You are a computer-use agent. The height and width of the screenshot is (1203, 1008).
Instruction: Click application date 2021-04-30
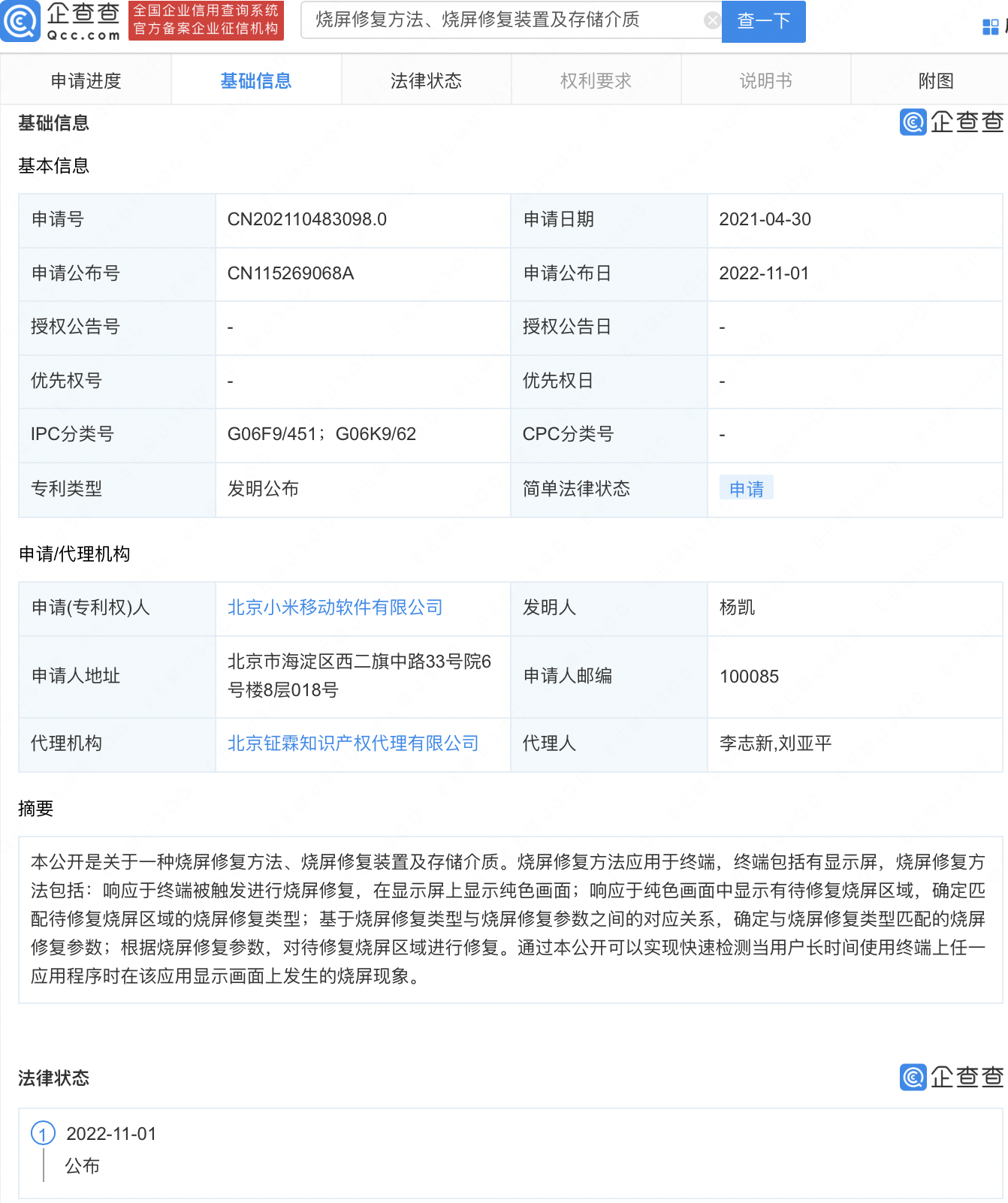pos(765,219)
